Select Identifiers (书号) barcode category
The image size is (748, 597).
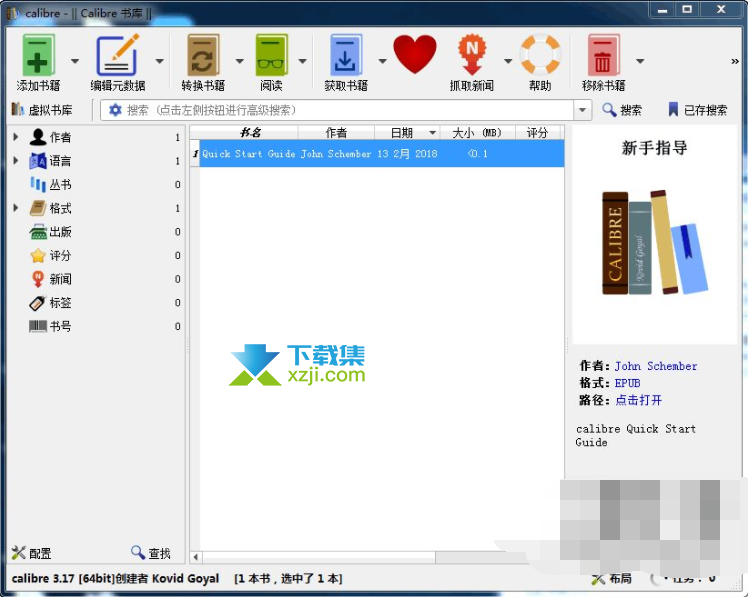(50, 326)
